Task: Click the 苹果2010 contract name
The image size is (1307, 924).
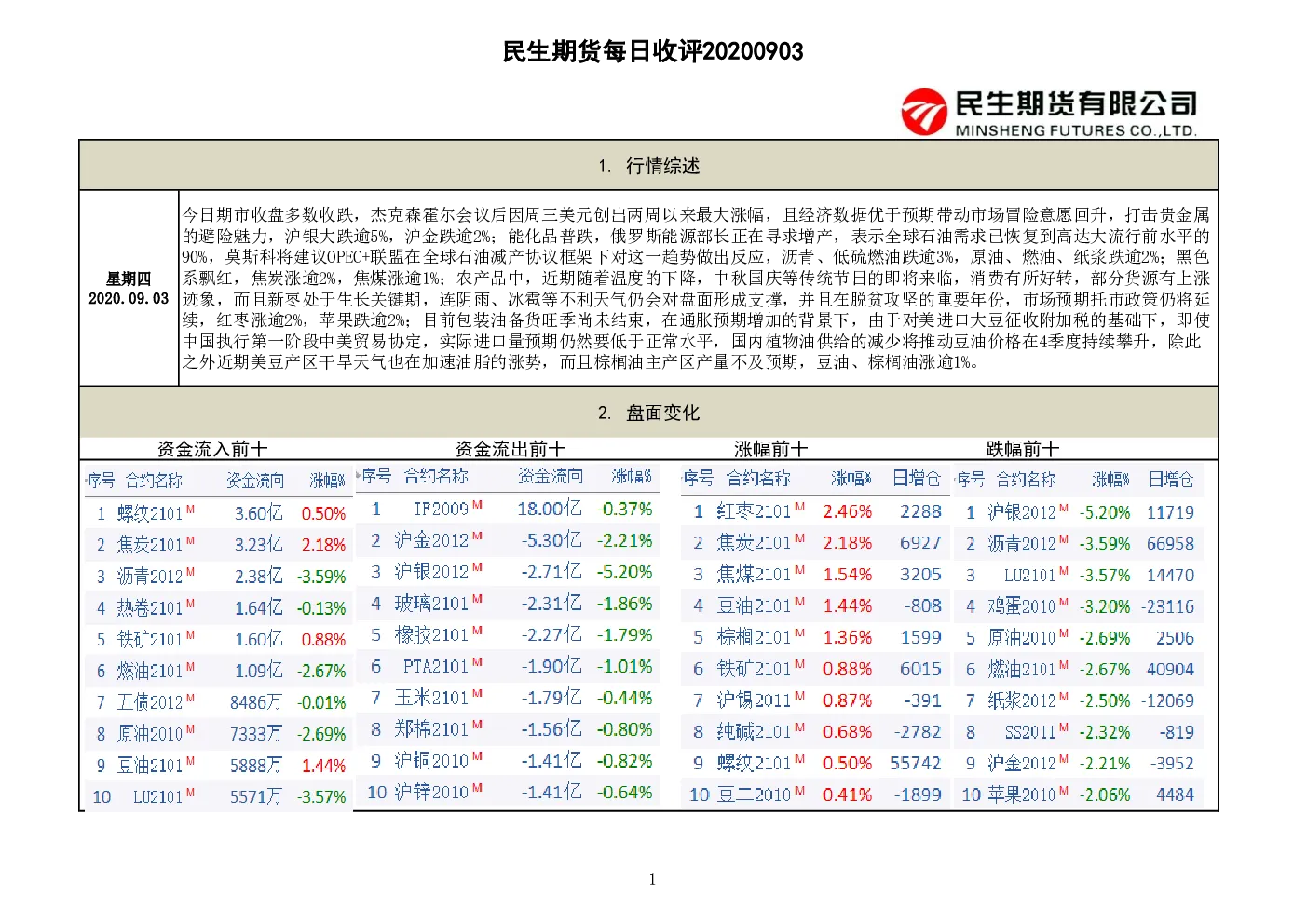Action: click(x=1022, y=795)
